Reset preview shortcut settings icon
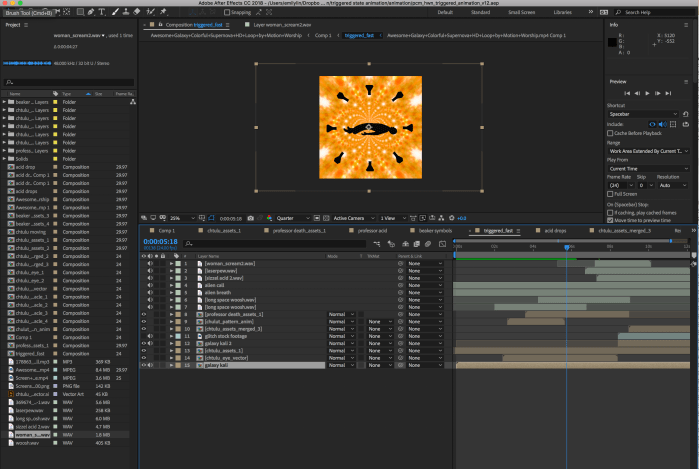 (686, 114)
